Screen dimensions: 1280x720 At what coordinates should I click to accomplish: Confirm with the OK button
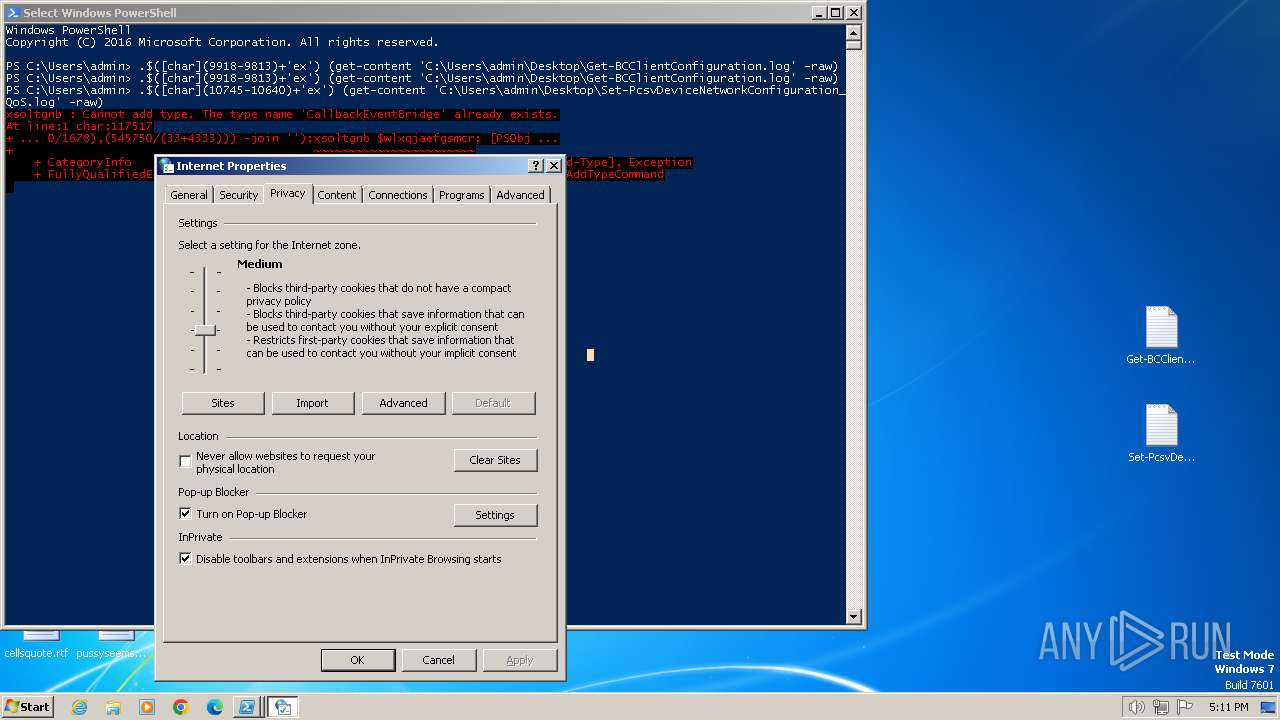pos(357,660)
